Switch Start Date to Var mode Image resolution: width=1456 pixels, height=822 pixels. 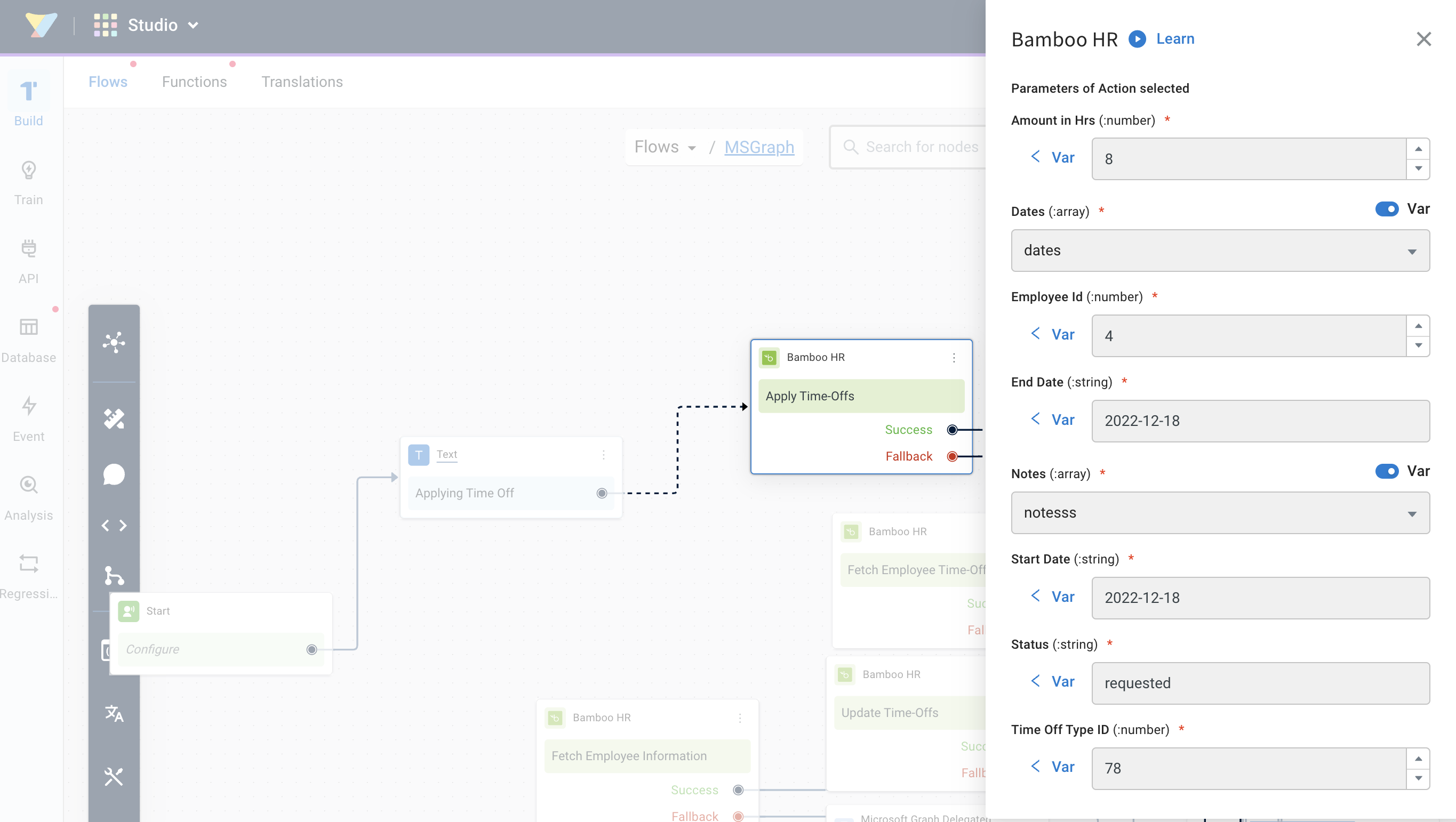tap(1052, 597)
